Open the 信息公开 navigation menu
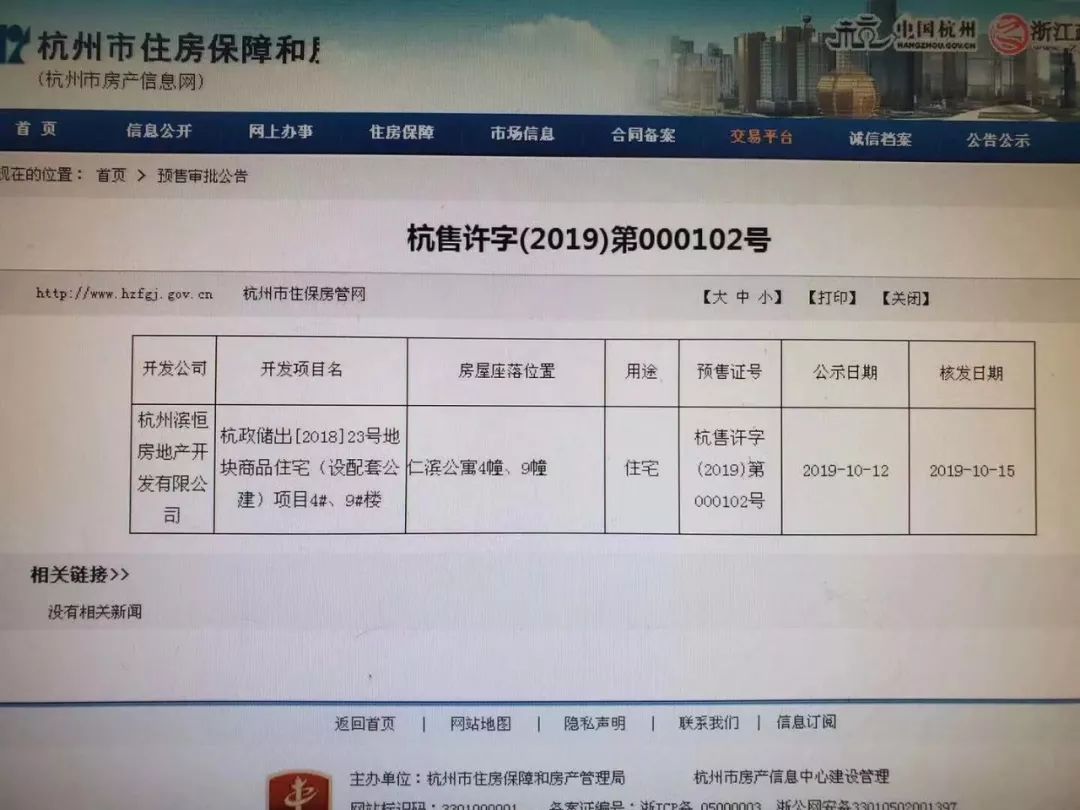Image resolution: width=1080 pixels, height=810 pixels. click(160, 133)
